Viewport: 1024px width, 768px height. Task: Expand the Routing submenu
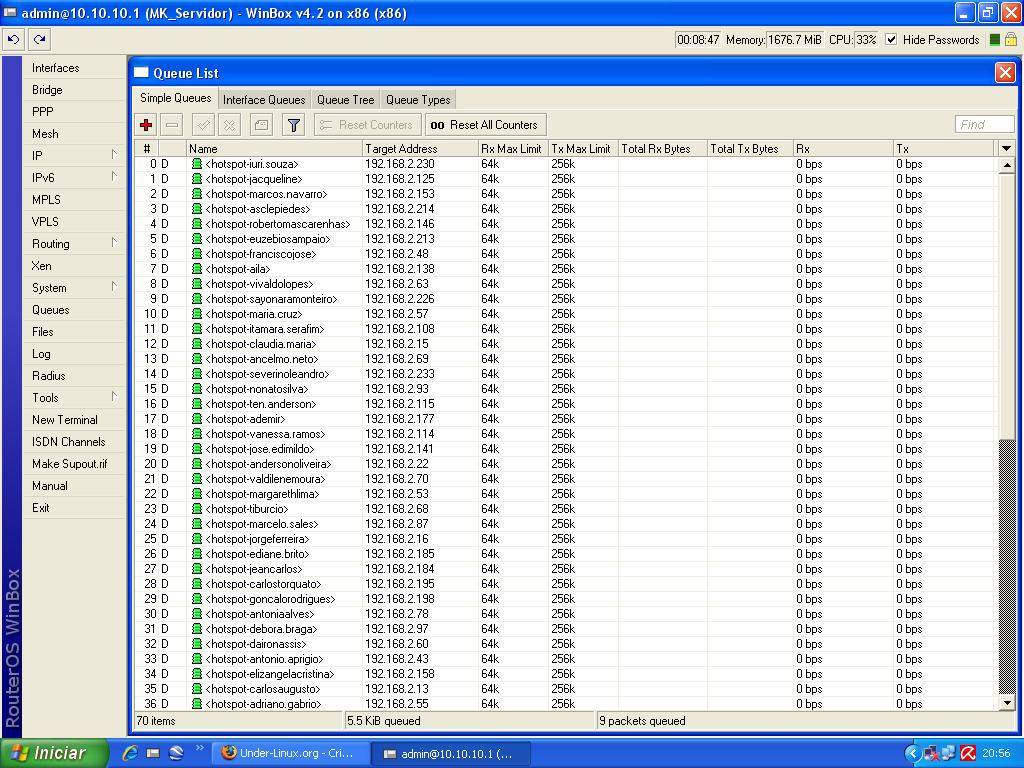coord(114,242)
